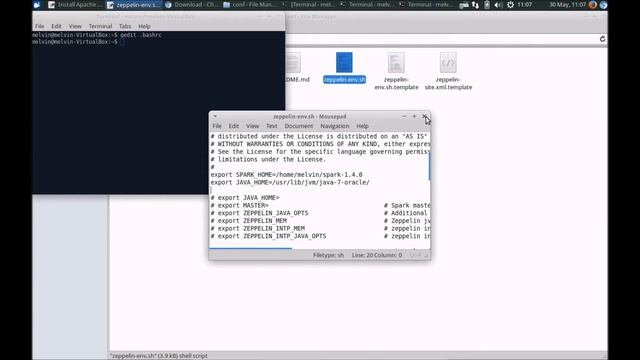The image size is (640, 360).
Task: Open Mousepad Edit menu
Action: tap(233, 126)
